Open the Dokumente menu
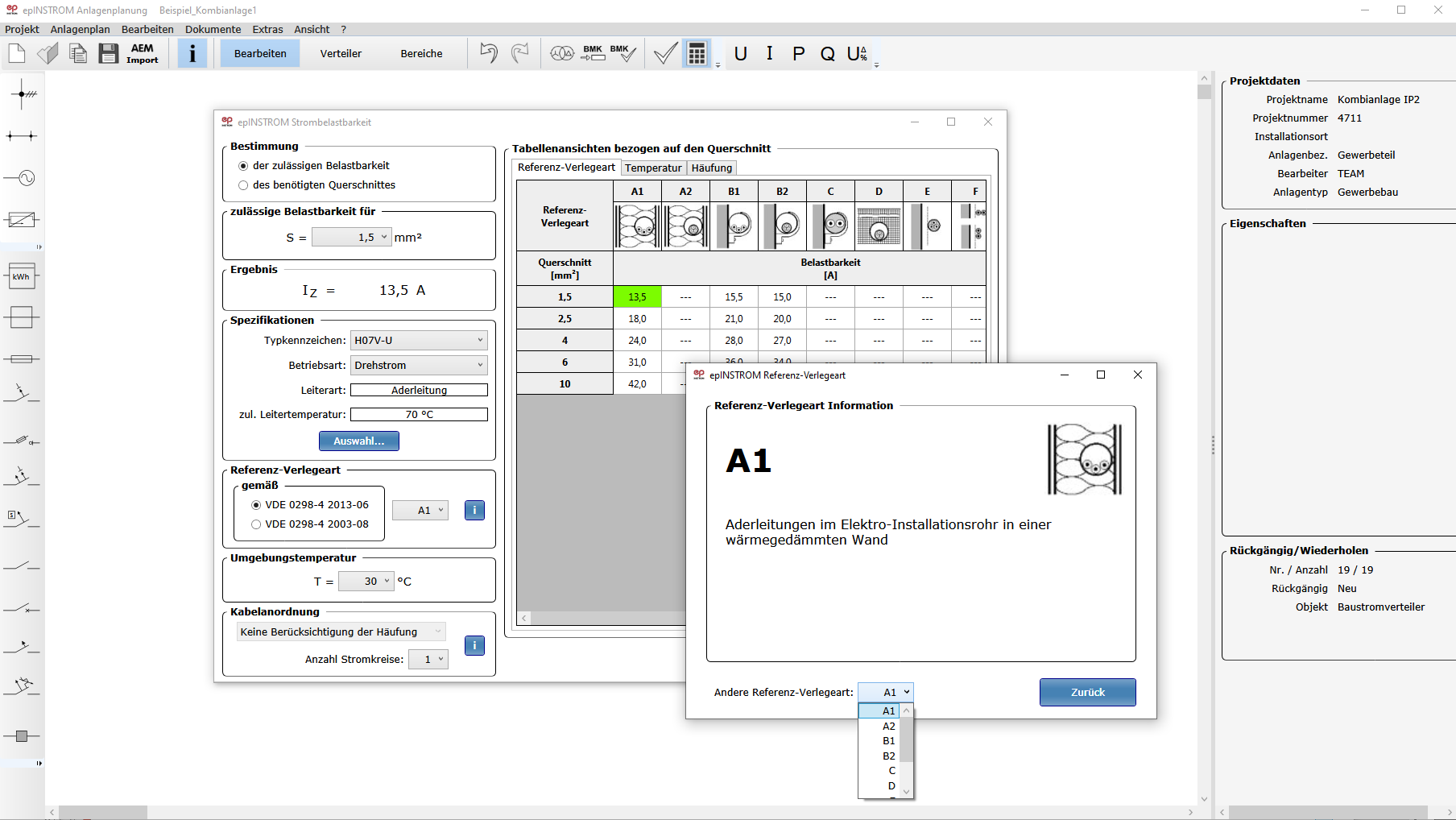This screenshot has height=820, width=1456. (213, 30)
